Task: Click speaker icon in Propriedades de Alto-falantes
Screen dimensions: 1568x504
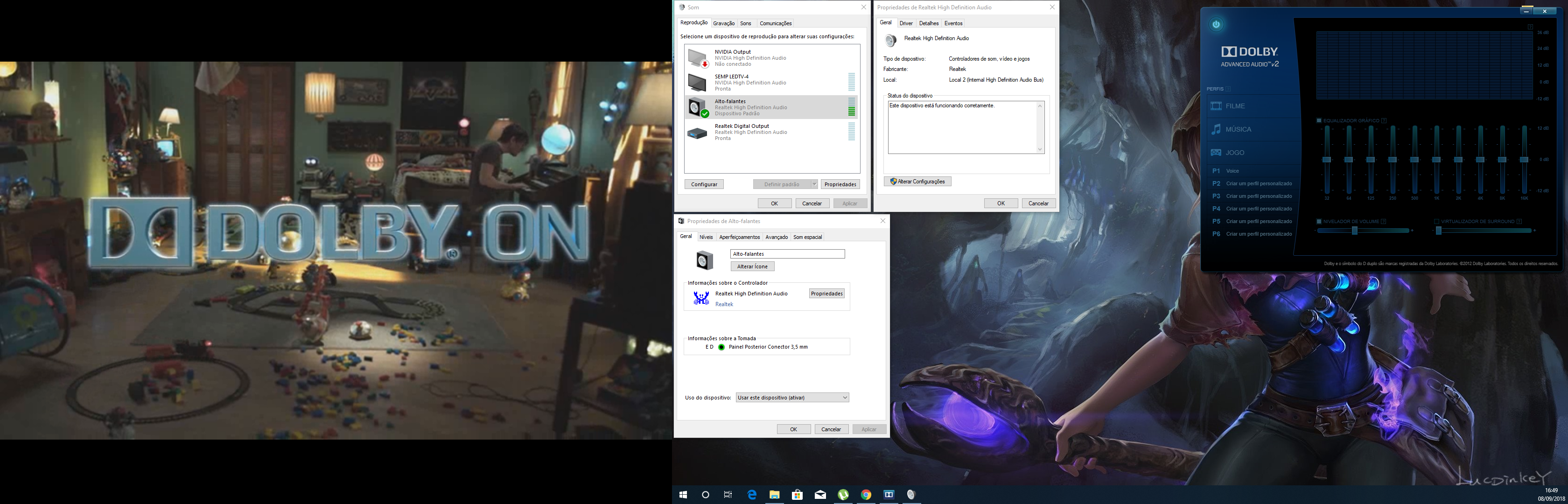Action: (x=704, y=260)
